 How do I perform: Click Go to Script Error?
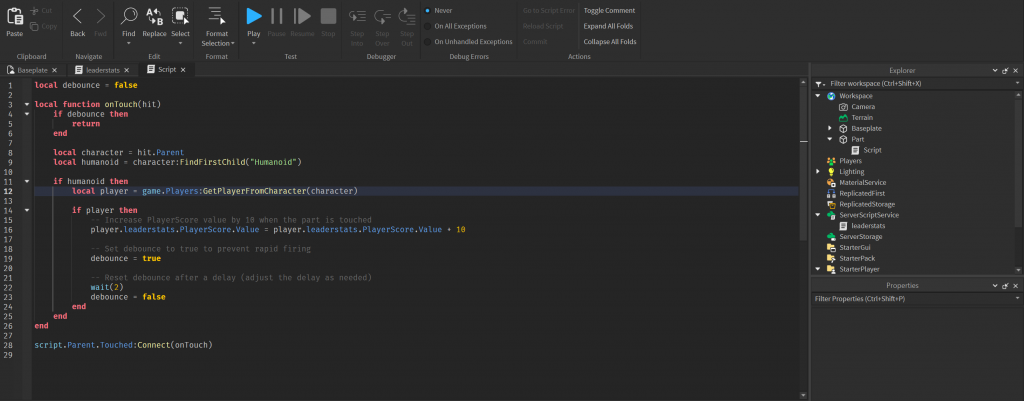(x=549, y=10)
